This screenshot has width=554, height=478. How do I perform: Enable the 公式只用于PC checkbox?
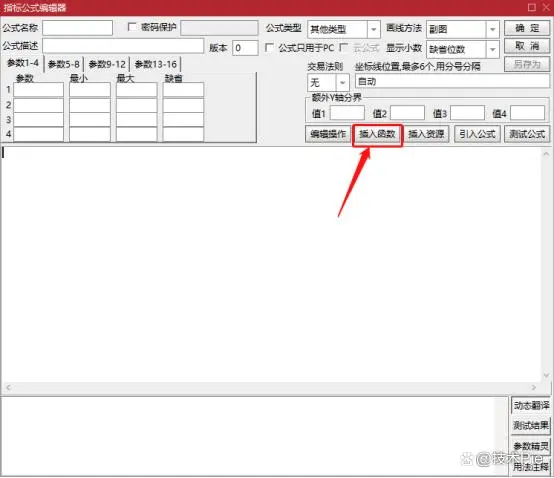[x=269, y=47]
